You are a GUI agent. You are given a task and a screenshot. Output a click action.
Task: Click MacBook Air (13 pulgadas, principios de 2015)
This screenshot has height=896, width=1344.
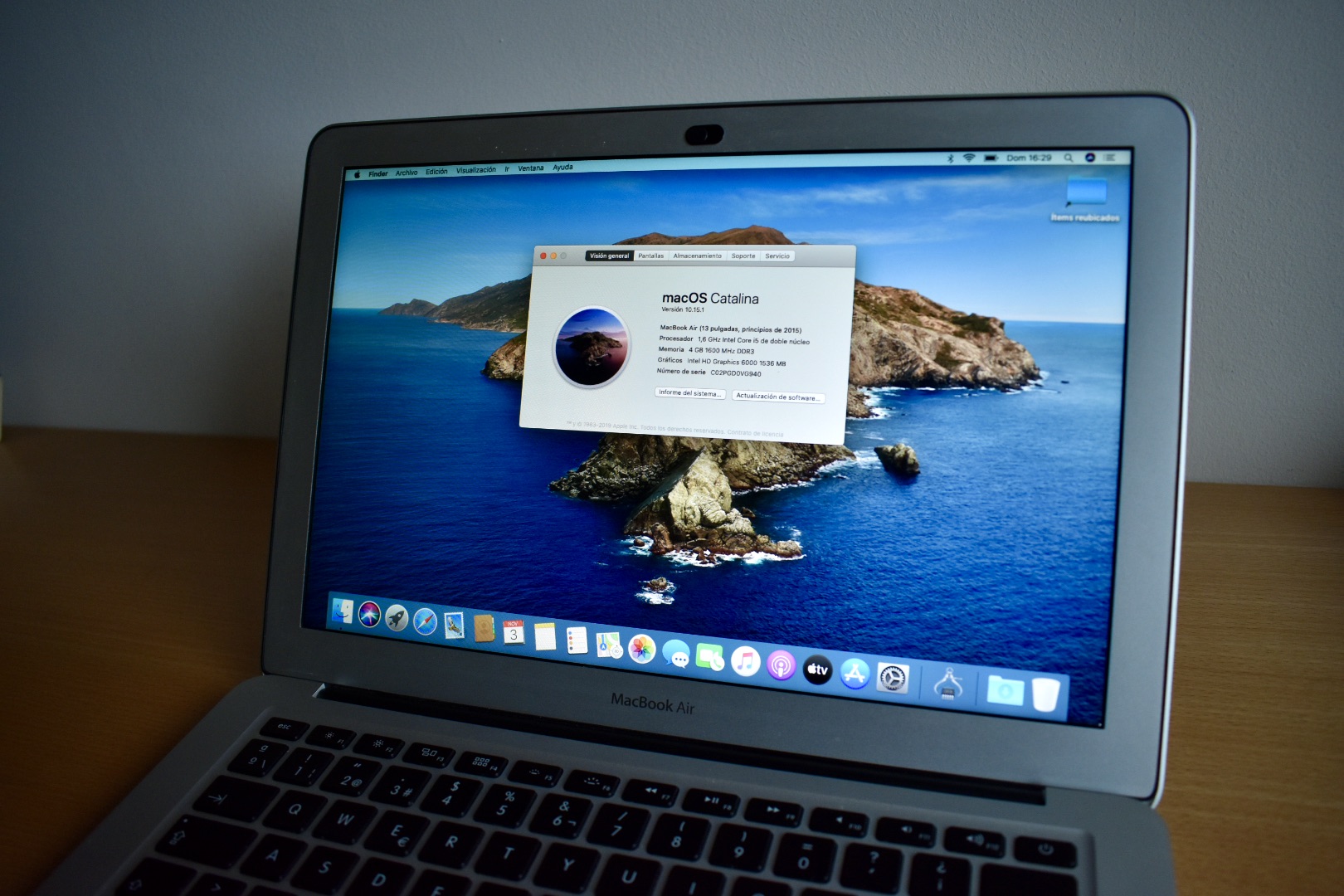731,329
